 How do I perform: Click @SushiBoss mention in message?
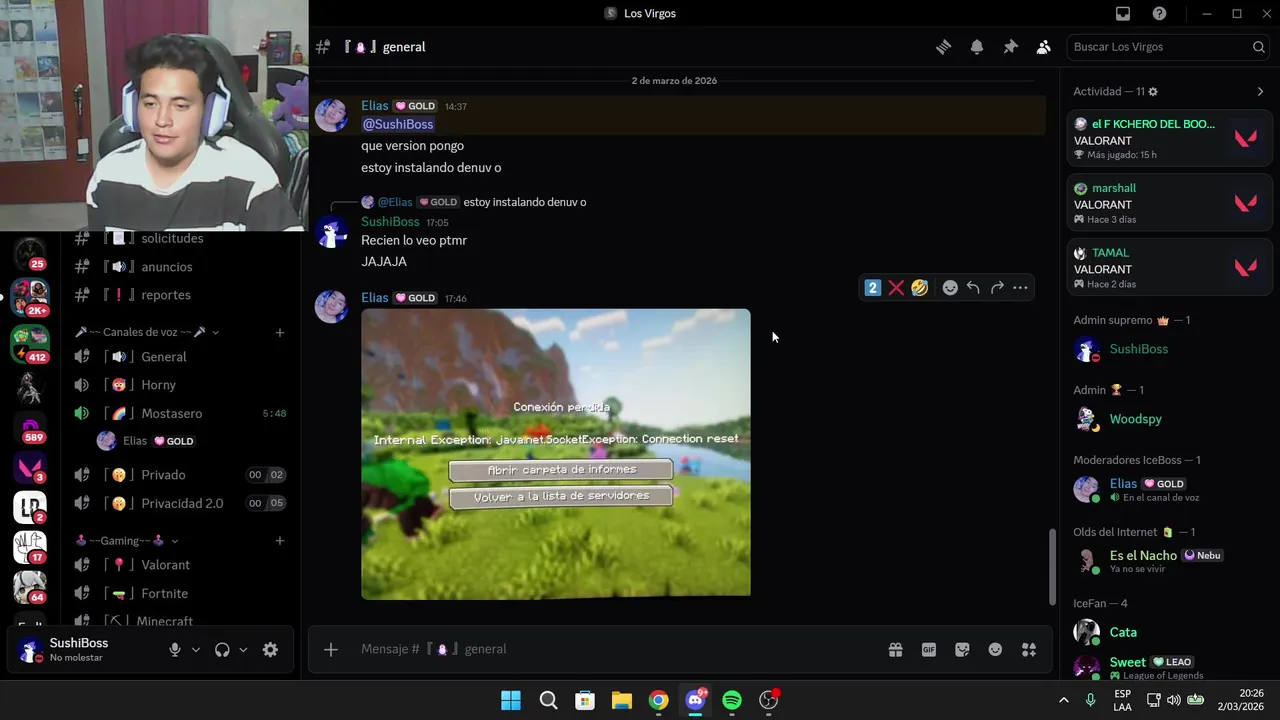point(397,124)
